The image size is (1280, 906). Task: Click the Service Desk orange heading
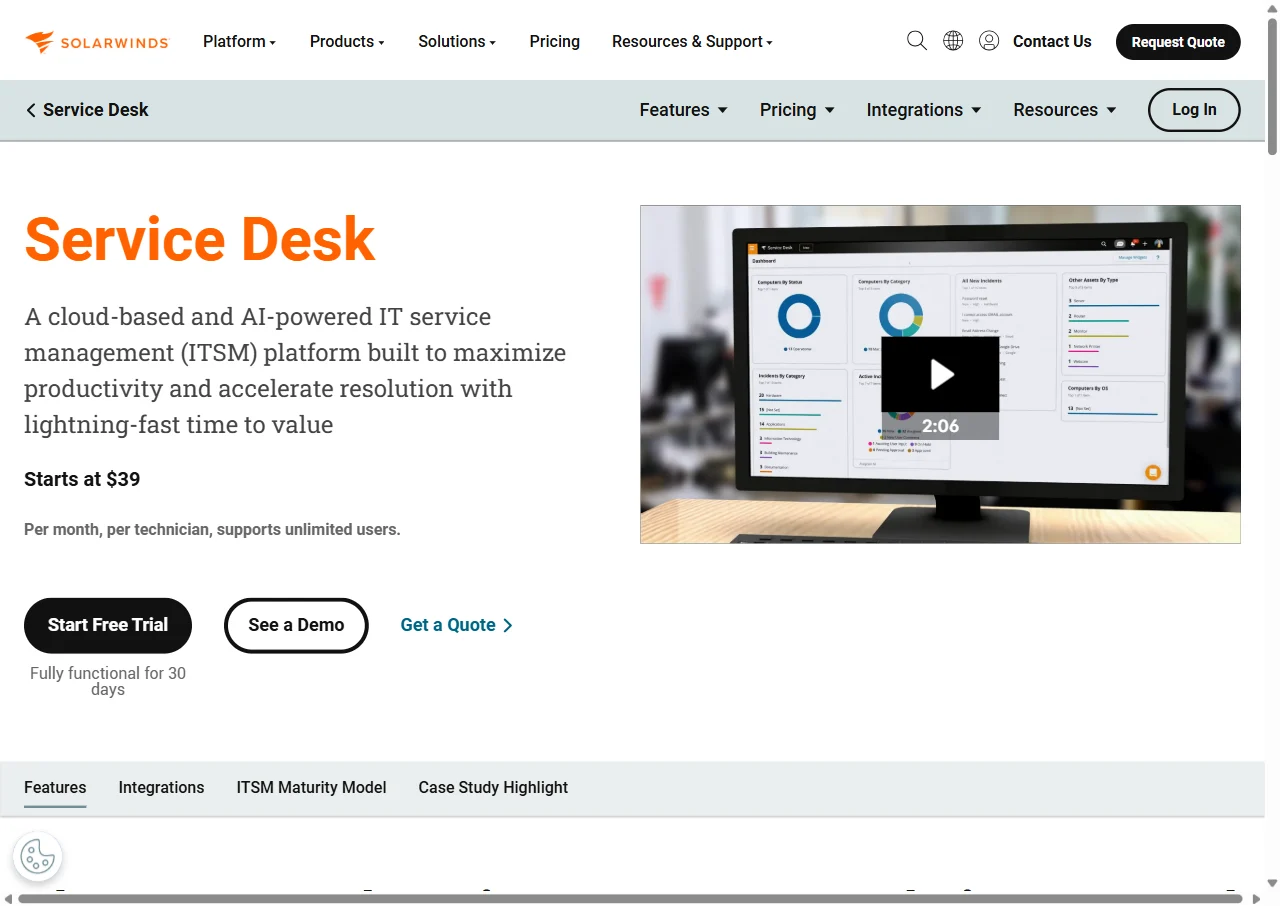[200, 239]
